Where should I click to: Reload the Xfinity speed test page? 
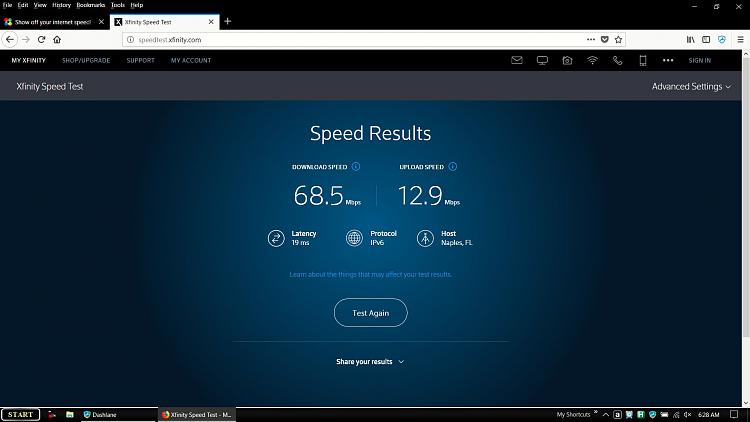point(42,40)
